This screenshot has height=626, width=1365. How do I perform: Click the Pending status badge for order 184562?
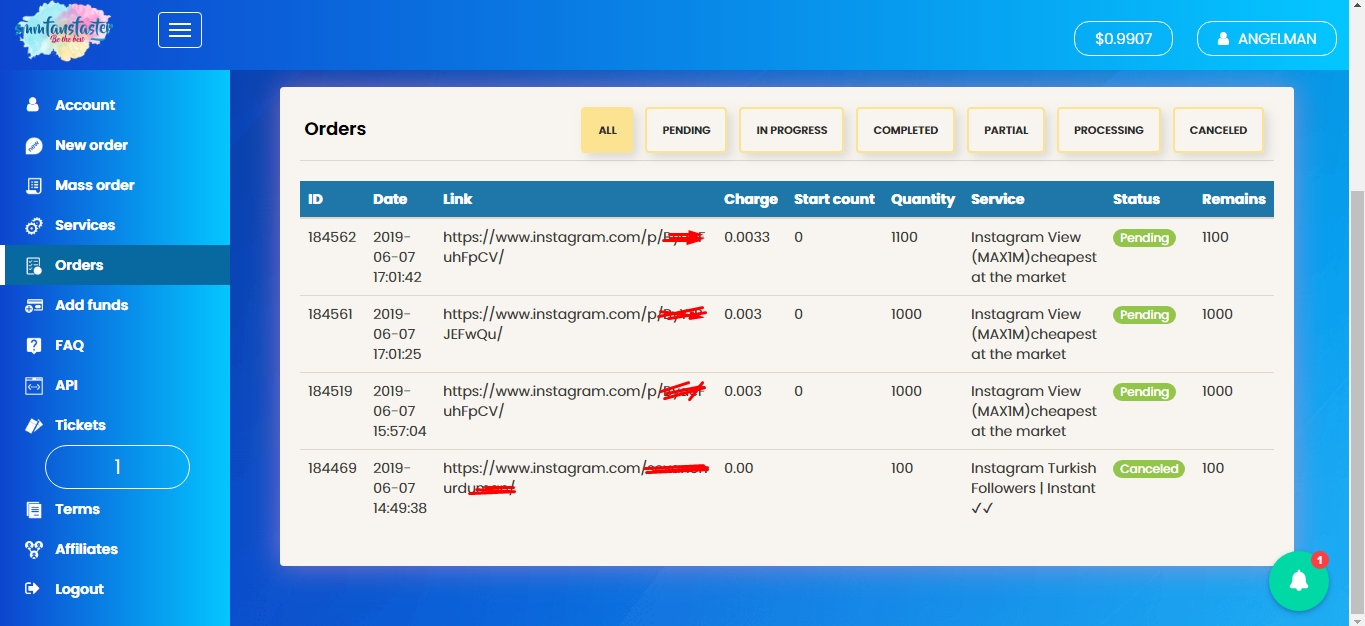(x=1144, y=238)
